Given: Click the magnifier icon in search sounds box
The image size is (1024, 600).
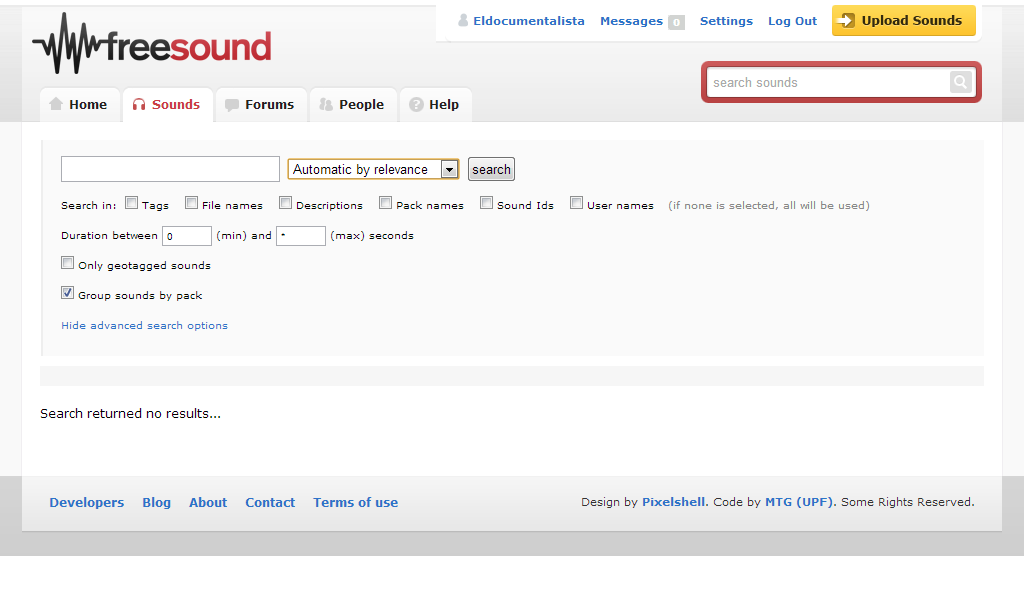Looking at the screenshot, I should point(960,82).
